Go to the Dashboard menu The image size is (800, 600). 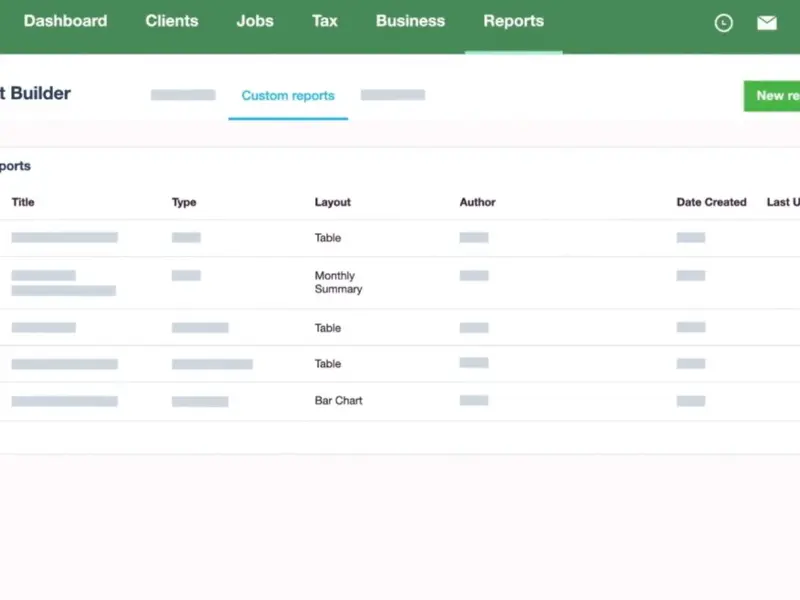tap(65, 21)
